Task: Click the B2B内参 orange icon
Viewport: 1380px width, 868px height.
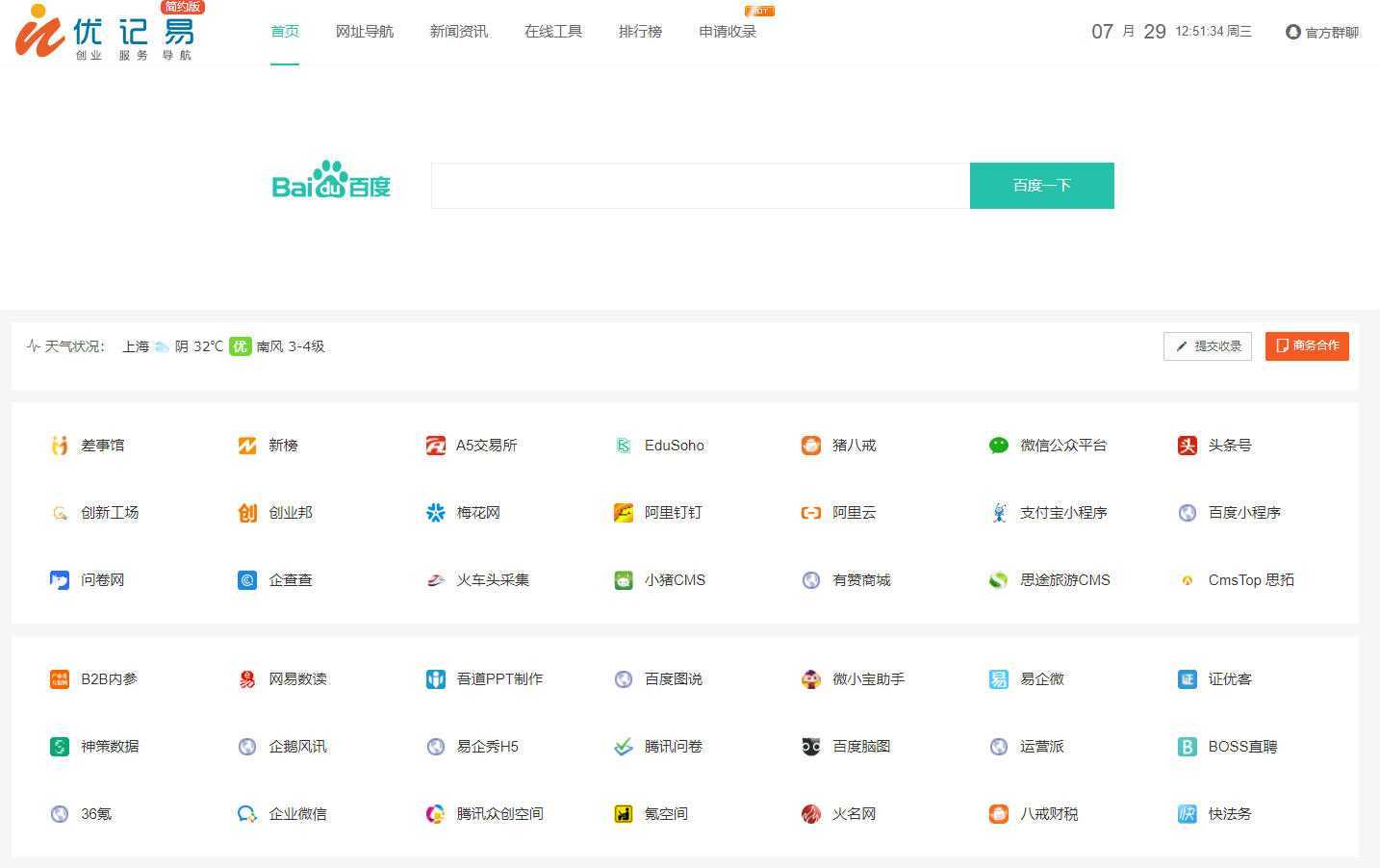Action: pyautogui.click(x=60, y=679)
